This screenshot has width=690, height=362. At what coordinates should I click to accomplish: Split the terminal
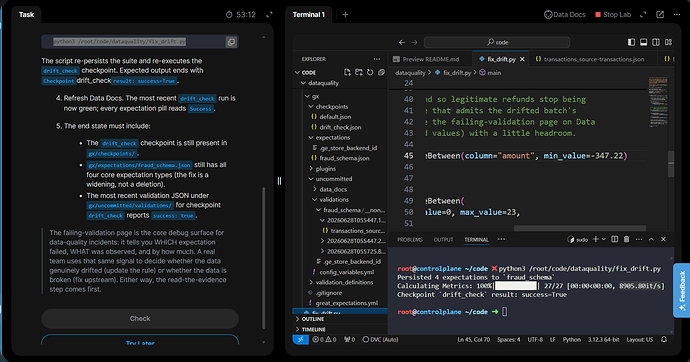[615, 239]
